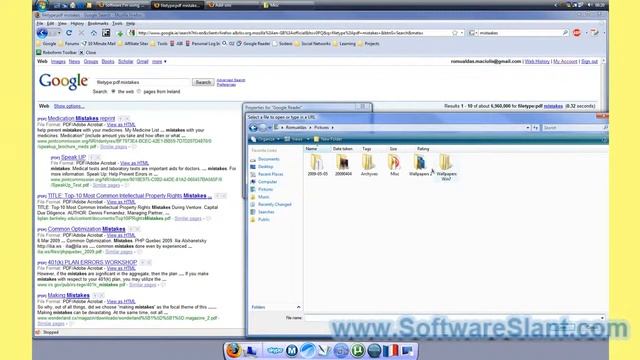This screenshot has width=640, height=360.
Task: Open the Firefox Edit menu
Action: 50,24
